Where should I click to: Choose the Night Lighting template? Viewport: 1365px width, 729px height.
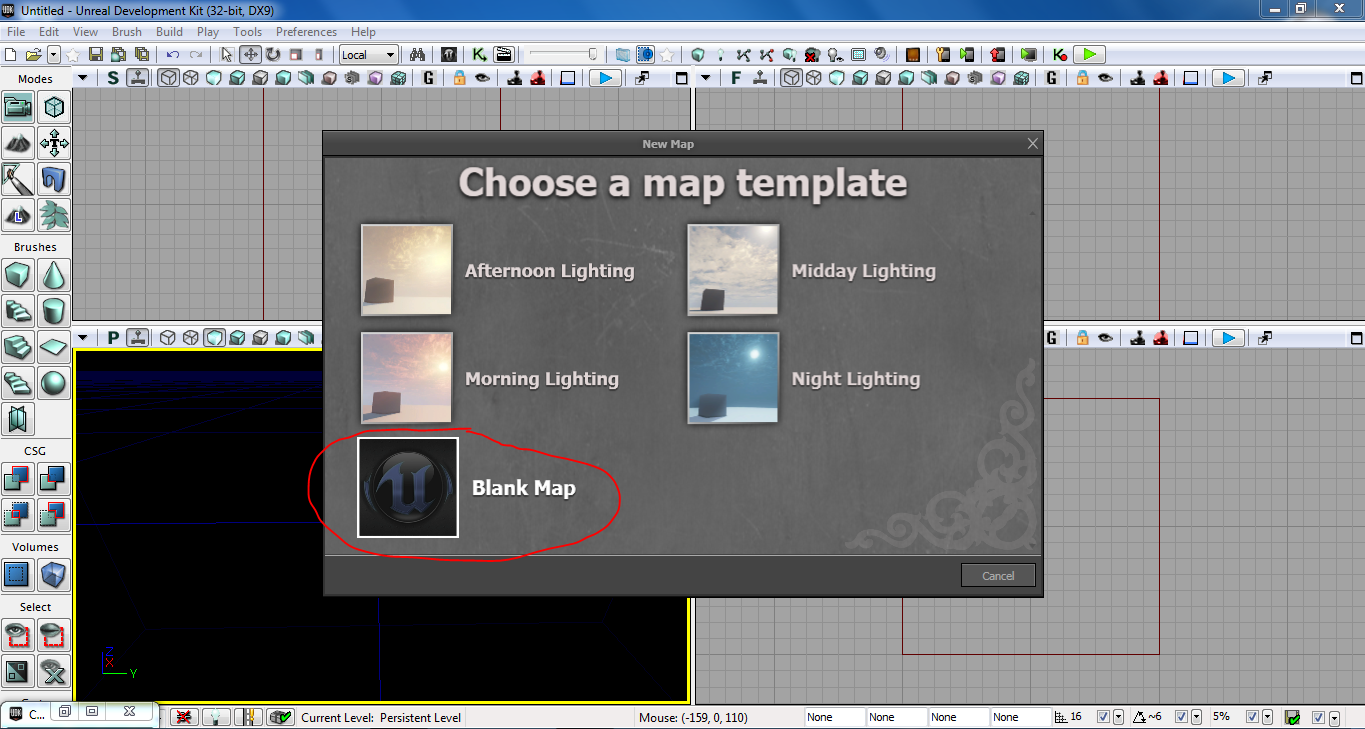pos(804,378)
